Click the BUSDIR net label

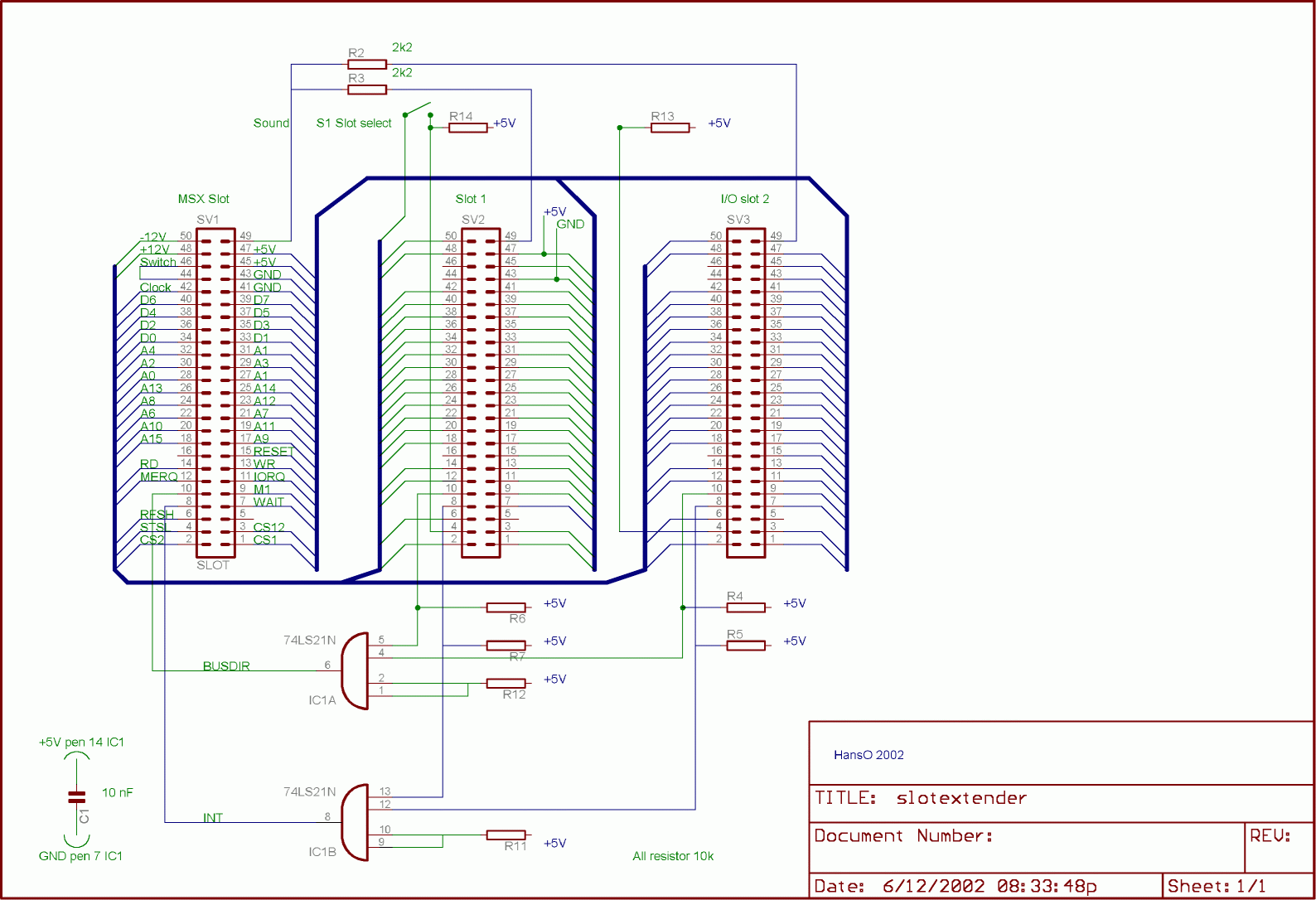(x=226, y=666)
